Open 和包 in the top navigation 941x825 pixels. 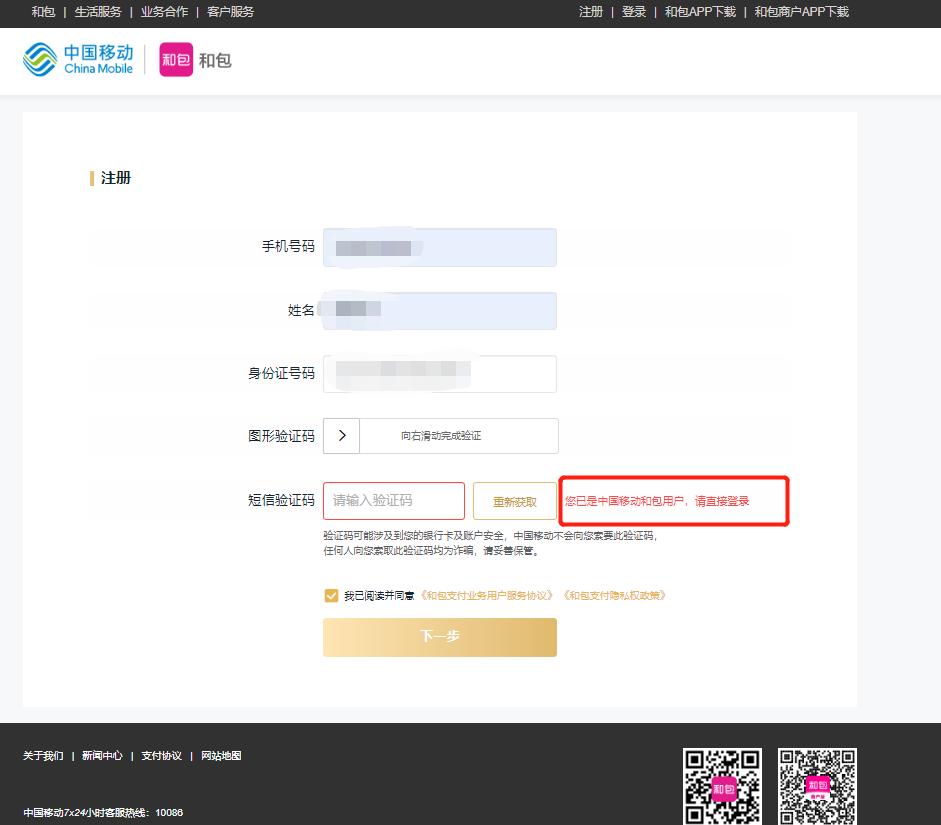click(x=43, y=12)
